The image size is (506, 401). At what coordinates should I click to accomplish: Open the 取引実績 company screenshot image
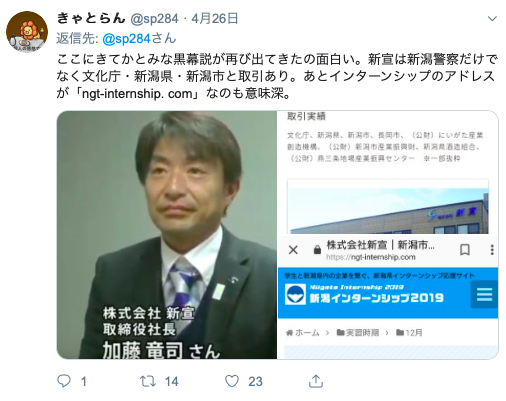click(x=388, y=172)
